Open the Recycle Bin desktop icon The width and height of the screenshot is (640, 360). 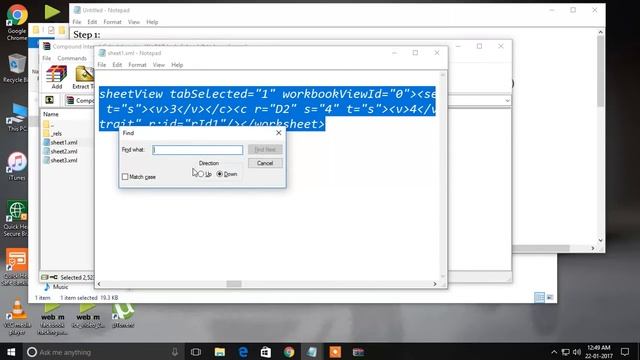[16, 68]
